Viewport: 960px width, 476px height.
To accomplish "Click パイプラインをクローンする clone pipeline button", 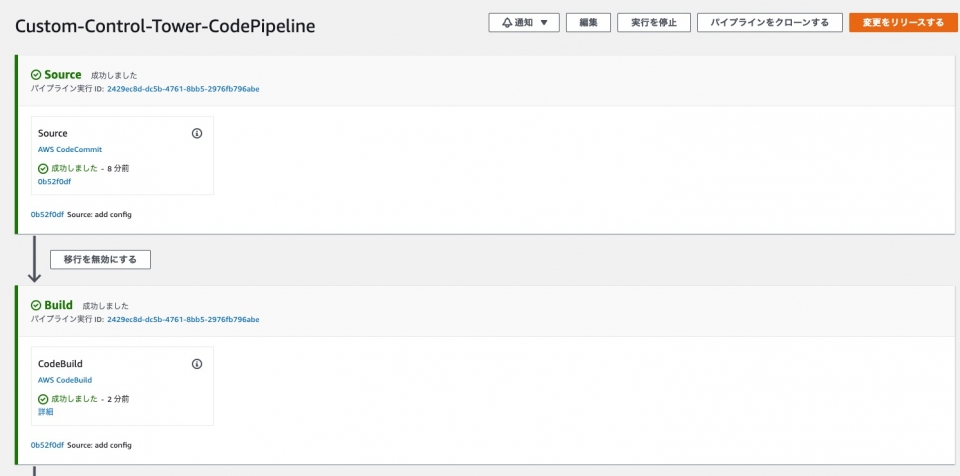I will [x=769, y=23].
